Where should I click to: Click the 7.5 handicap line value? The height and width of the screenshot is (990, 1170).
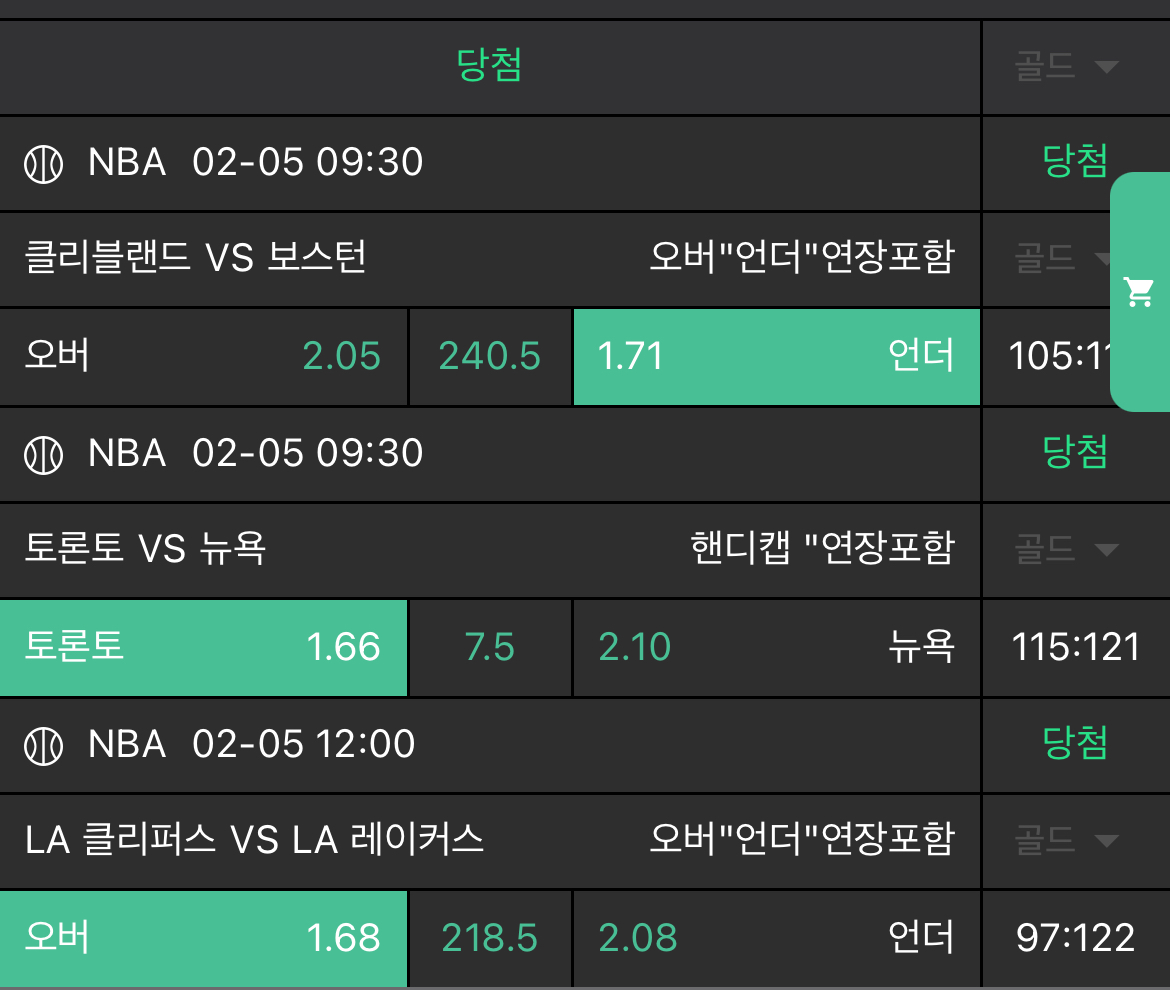tap(490, 647)
